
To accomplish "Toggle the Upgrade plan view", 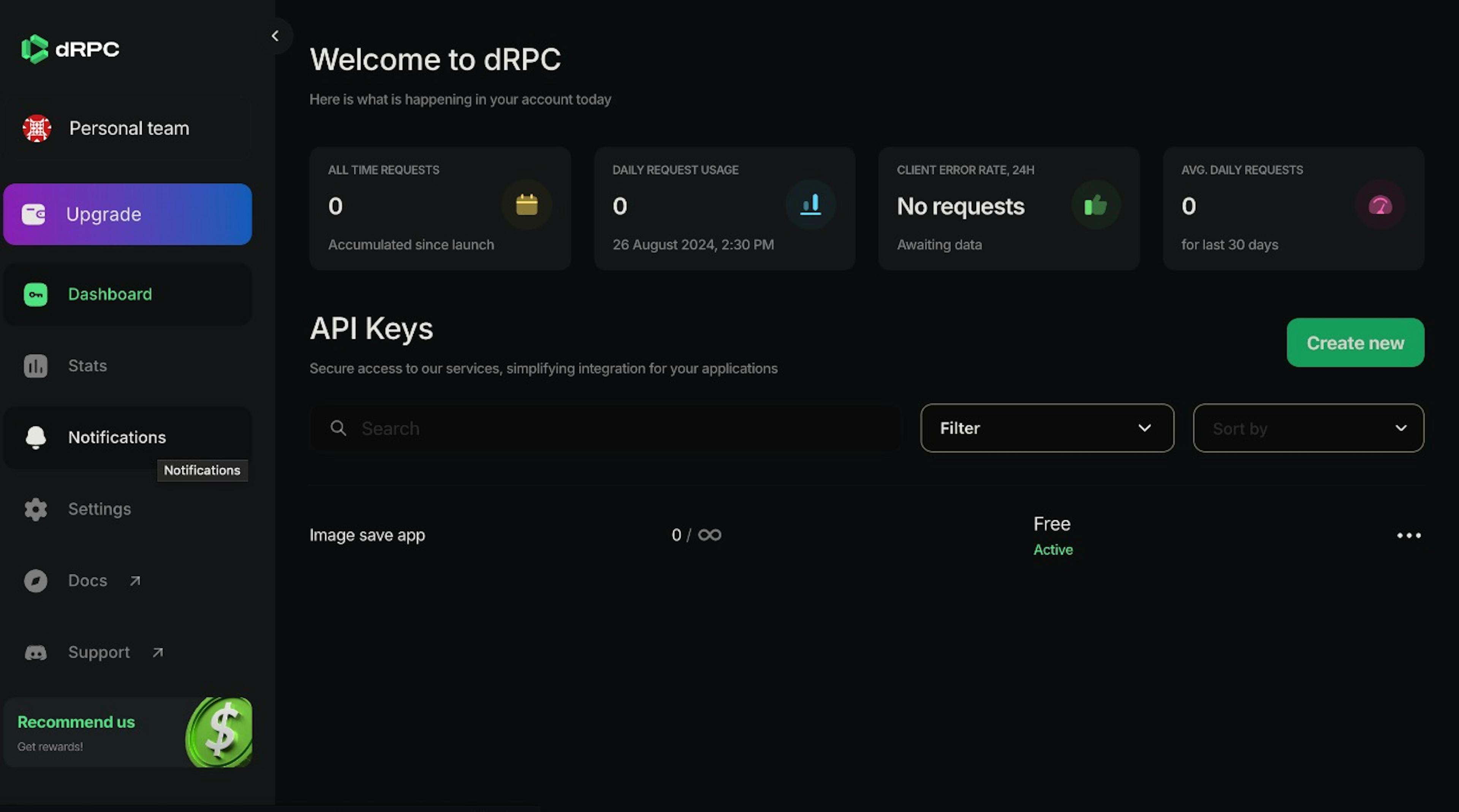I will 128,213.
